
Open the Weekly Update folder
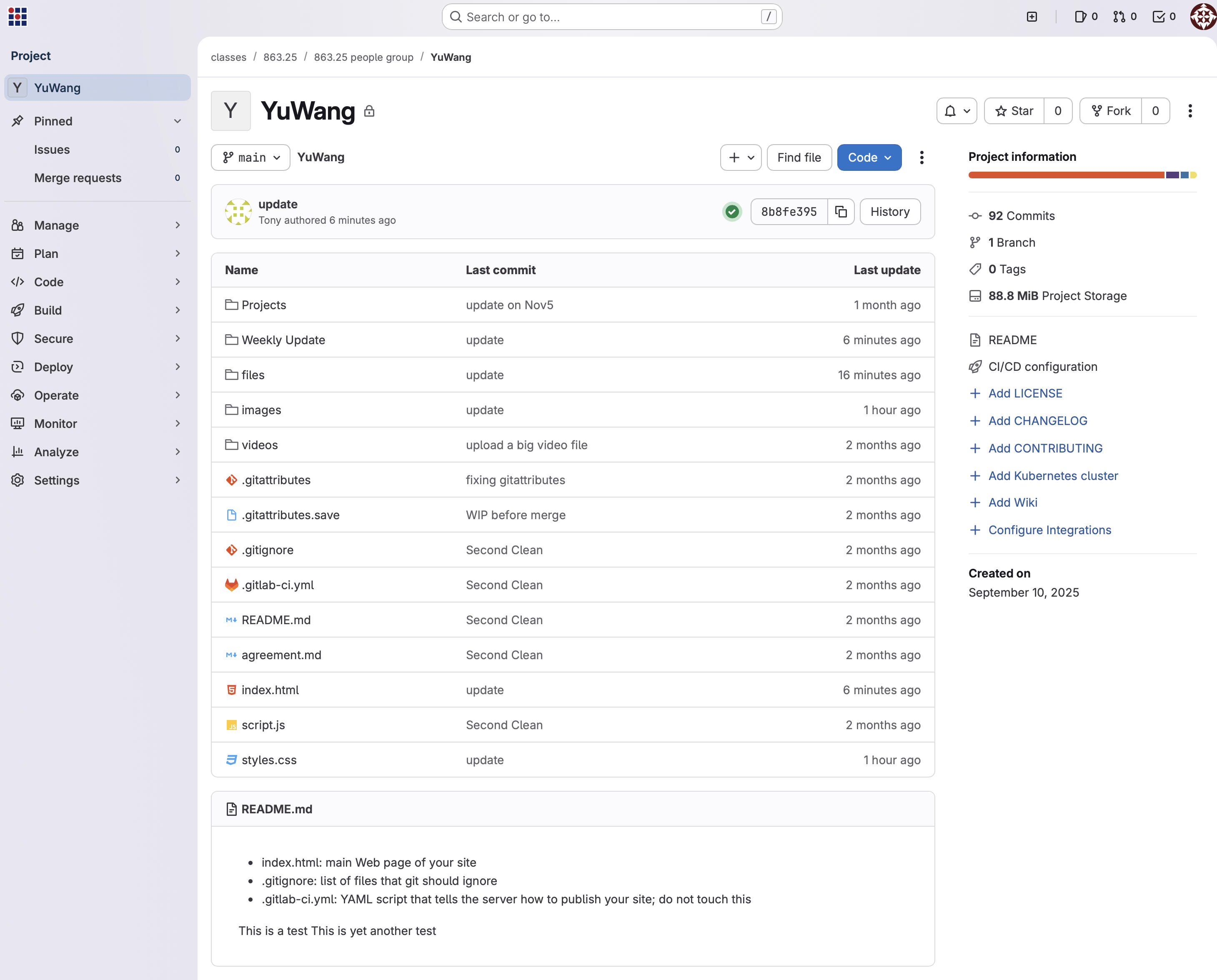pos(283,340)
